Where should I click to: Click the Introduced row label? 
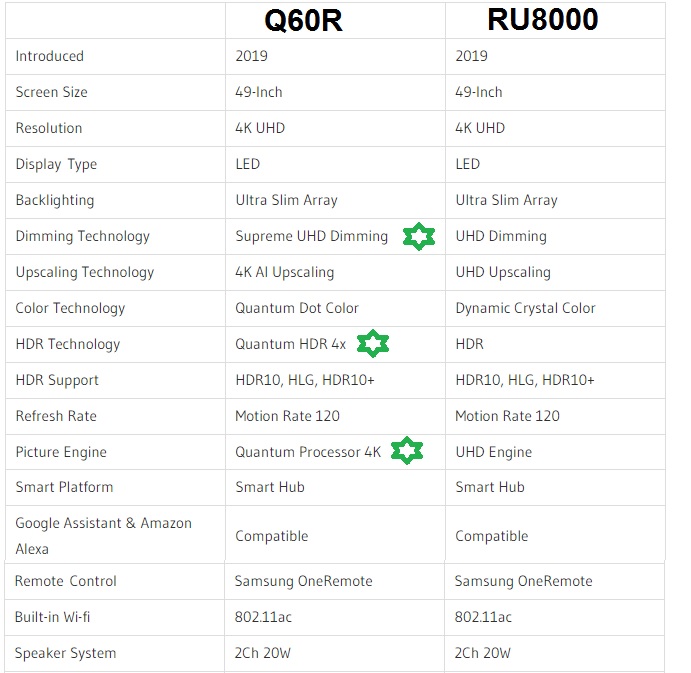50,56
